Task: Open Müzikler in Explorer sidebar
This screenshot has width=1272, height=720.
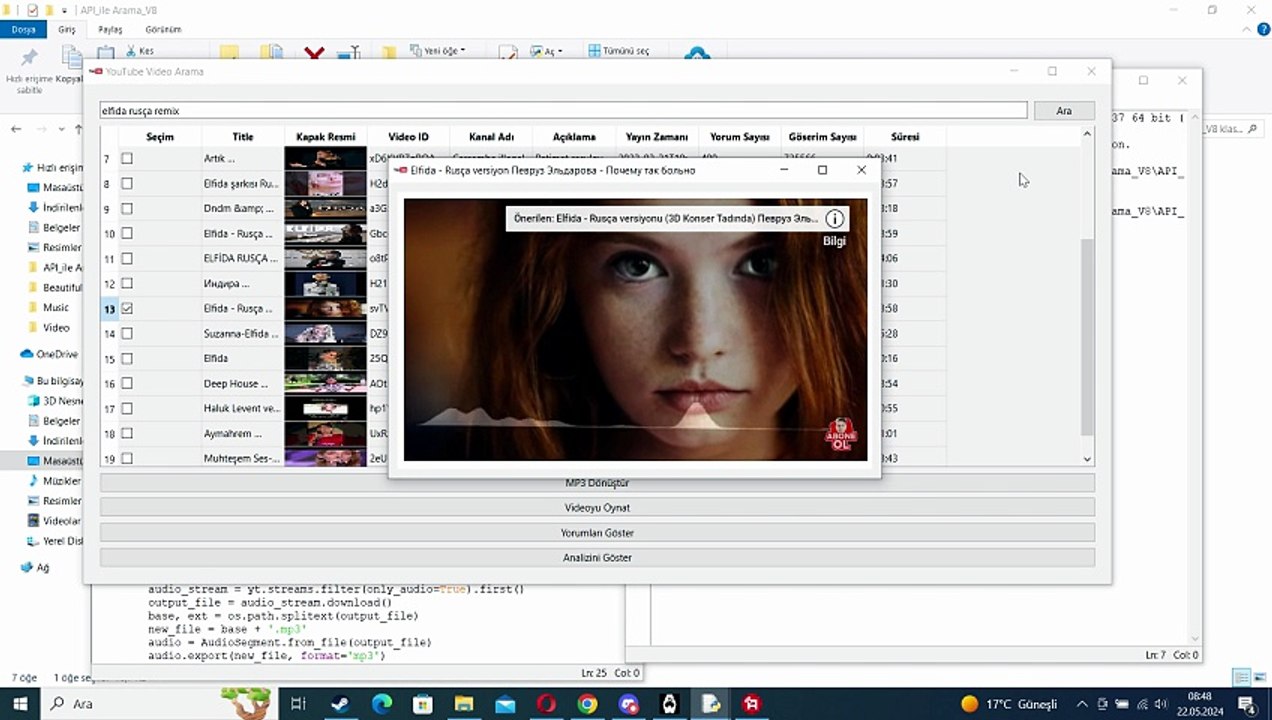Action: coord(54,481)
